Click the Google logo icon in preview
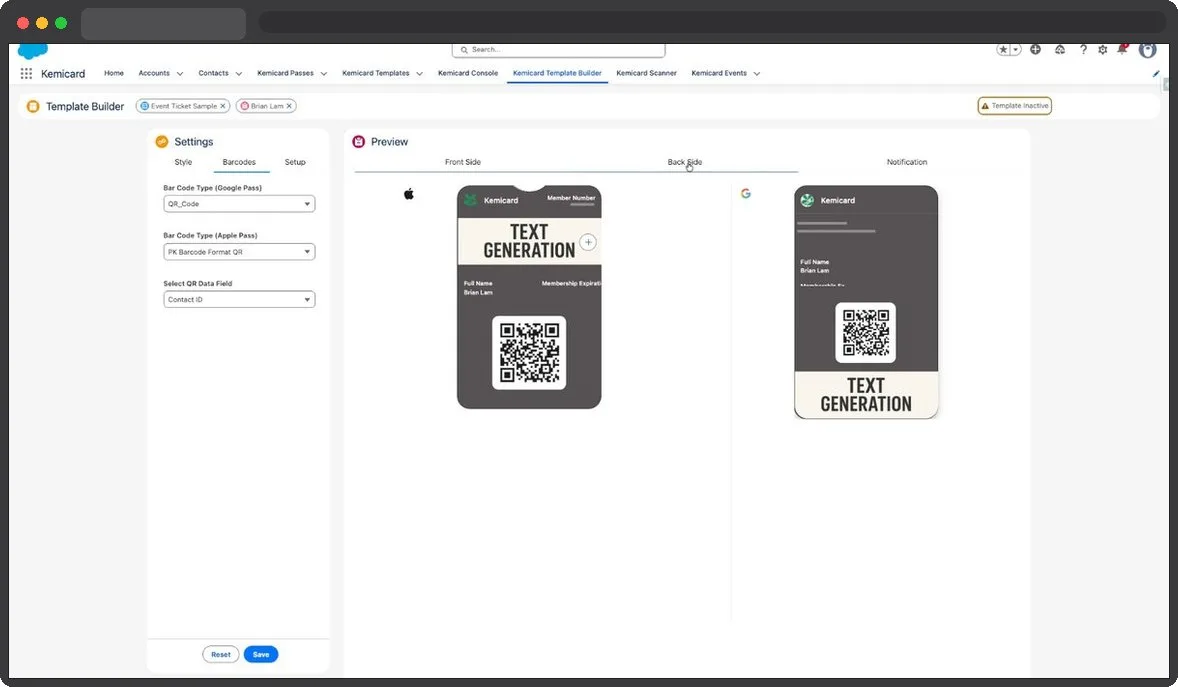Image resolution: width=1178 pixels, height=687 pixels. [x=746, y=193]
